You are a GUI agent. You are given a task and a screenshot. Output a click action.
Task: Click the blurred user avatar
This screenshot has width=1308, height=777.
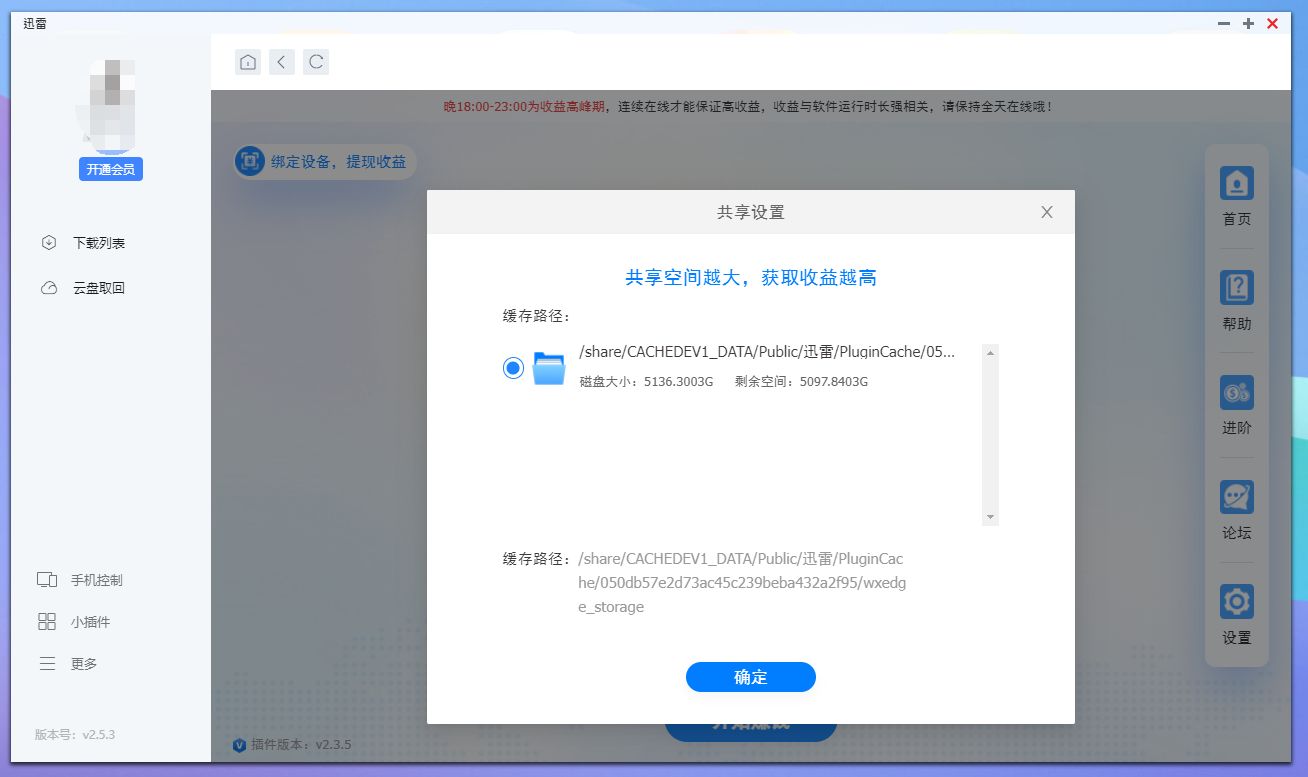pyautogui.click(x=111, y=104)
